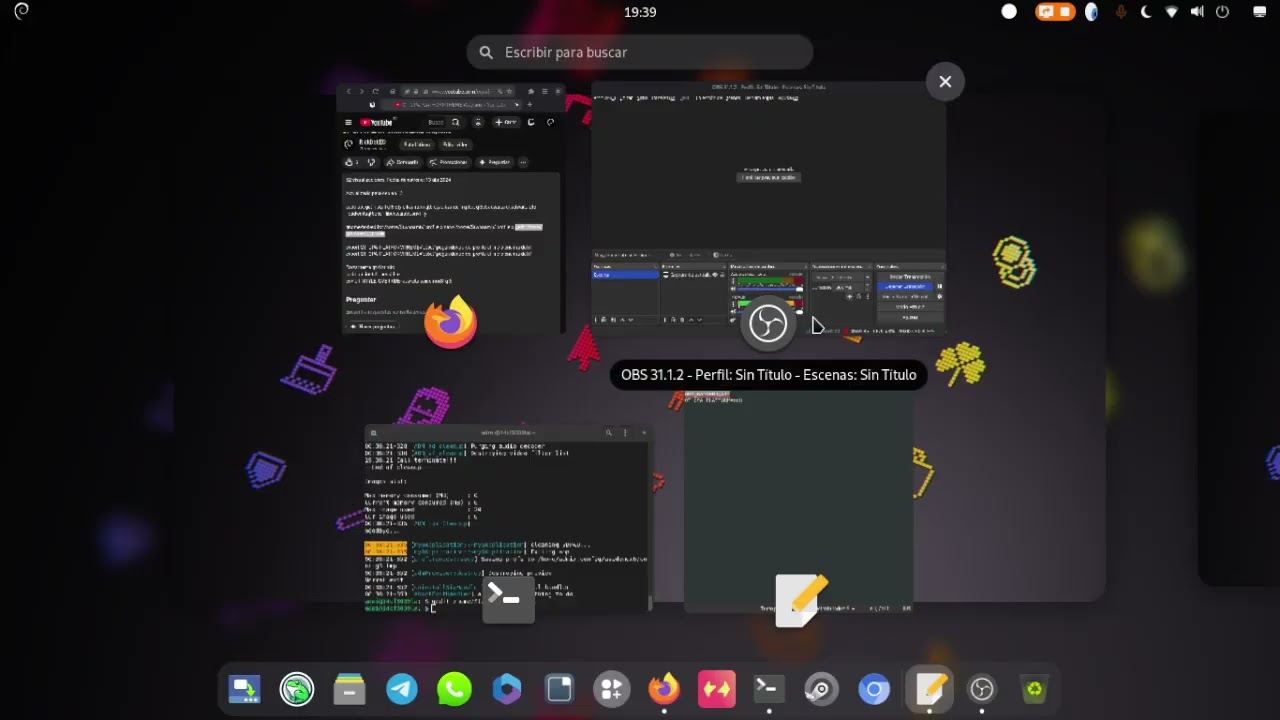Select the text editor window thumbnail

click(798, 502)
